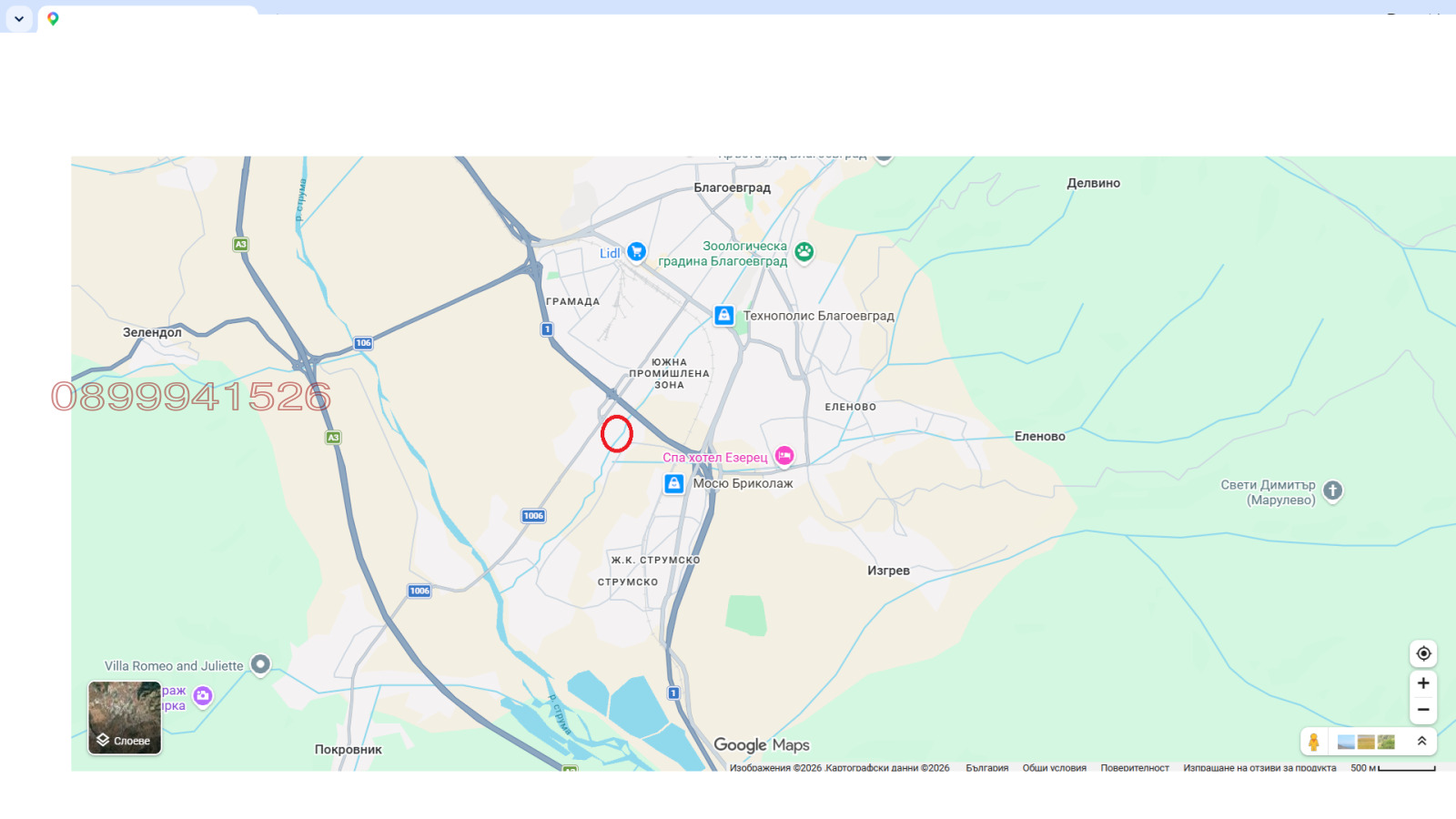Click the Lidl text label

point(610,253)
